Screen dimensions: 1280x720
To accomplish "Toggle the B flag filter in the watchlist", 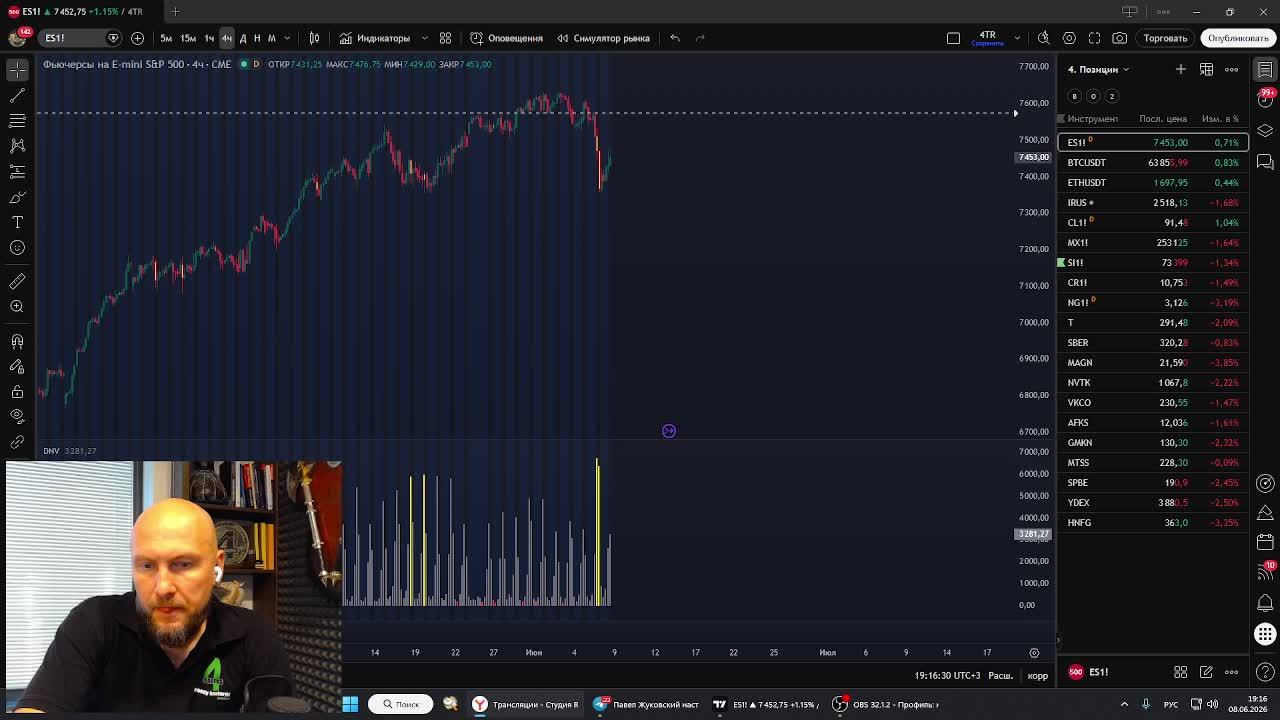I will coord(1074,96).
